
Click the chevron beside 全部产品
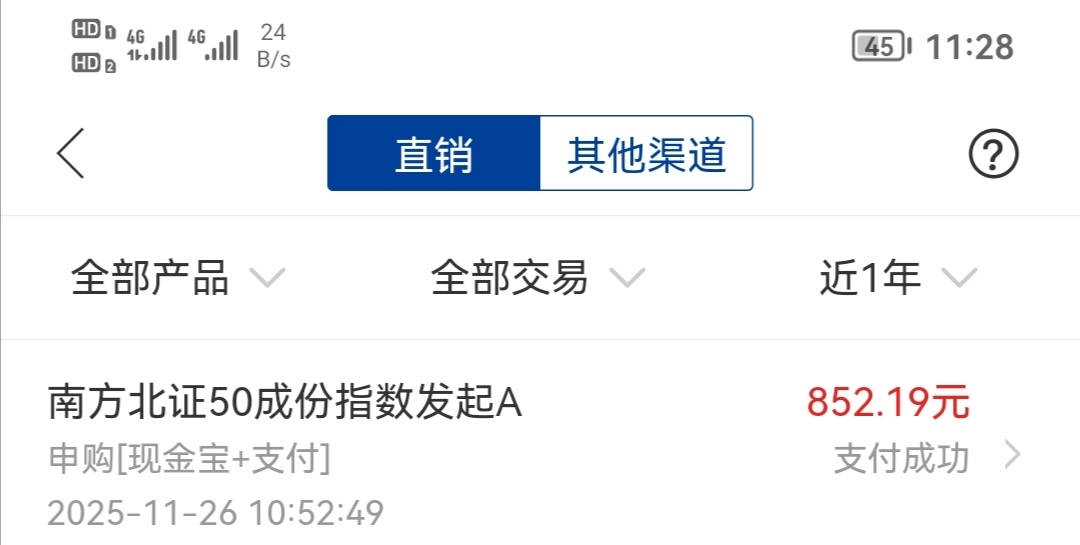pyautogui.click(x=267, y=278)
